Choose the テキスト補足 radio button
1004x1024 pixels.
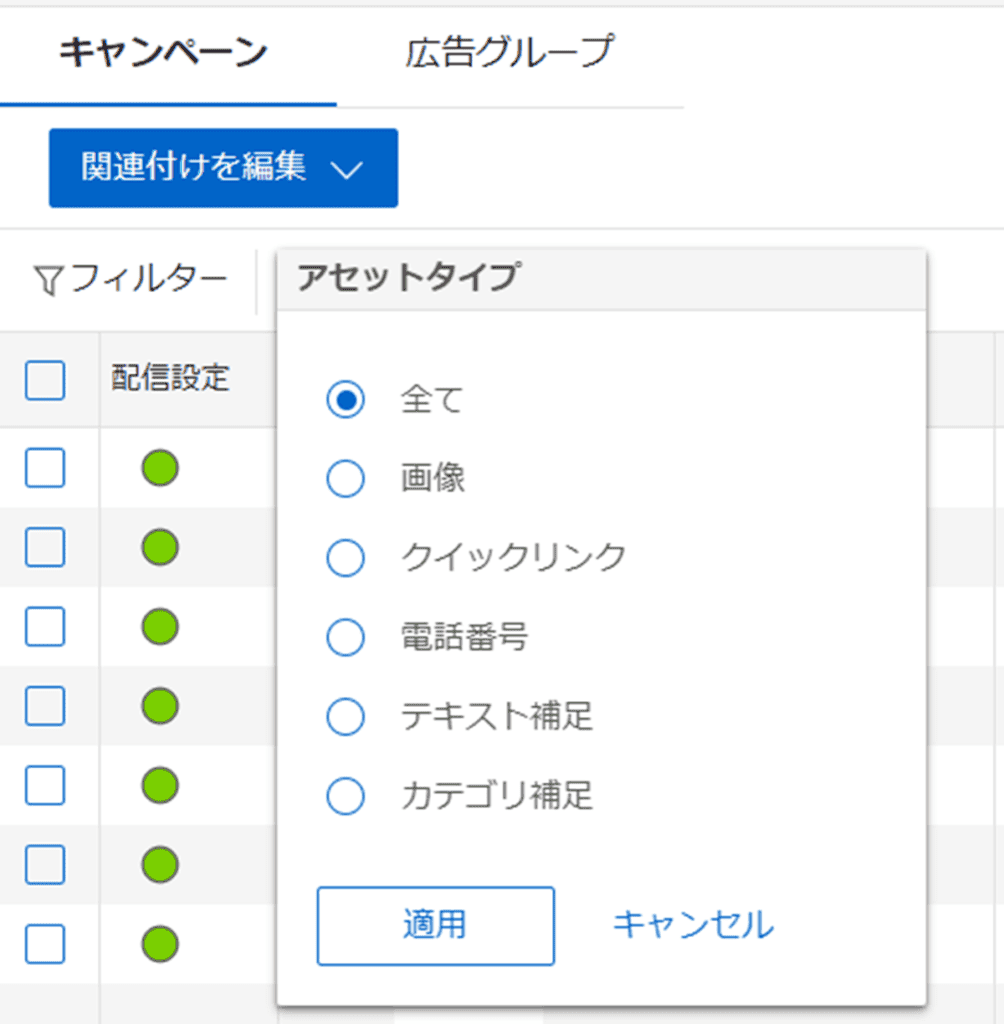(x=346, y=716)
